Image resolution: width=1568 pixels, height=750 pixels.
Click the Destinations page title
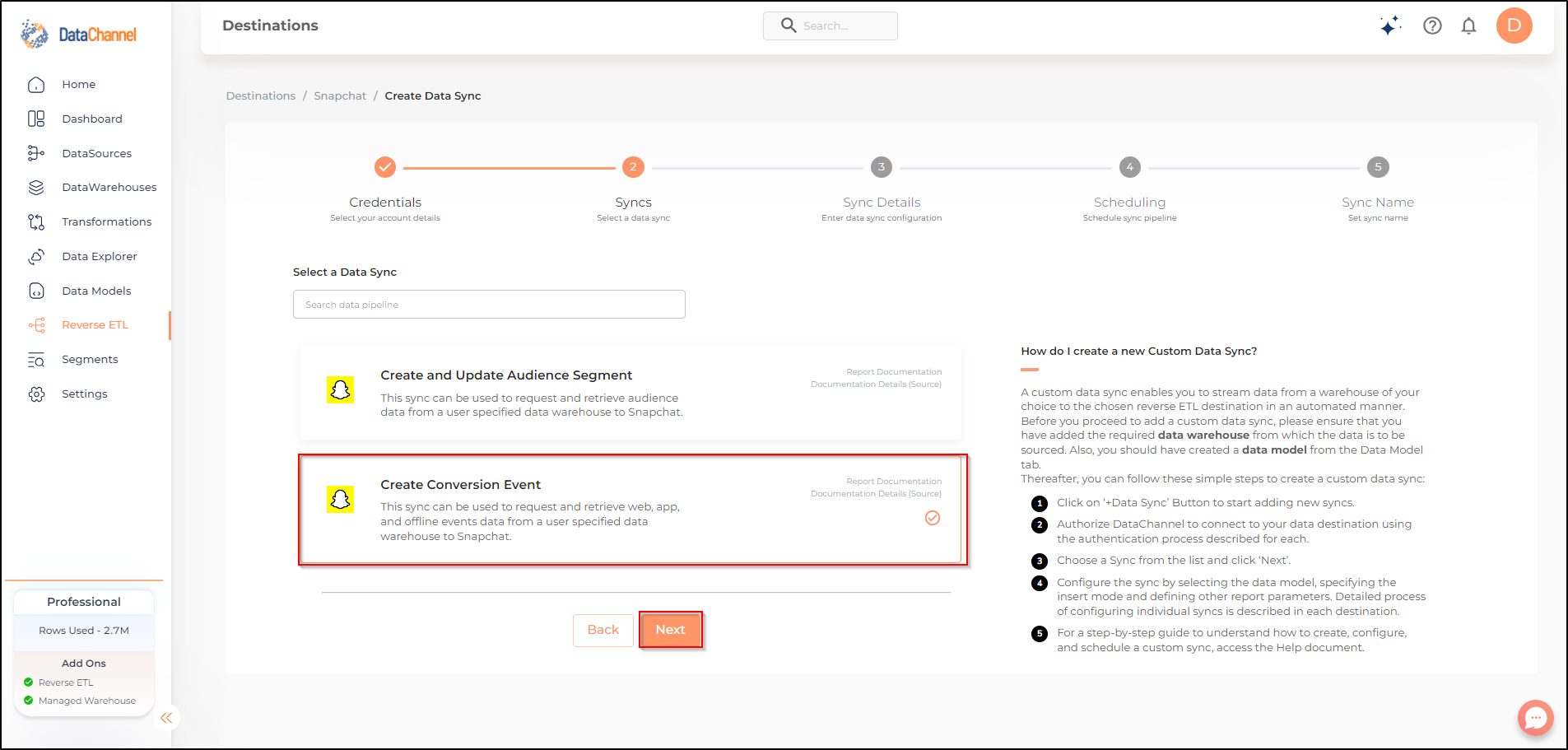270,26
